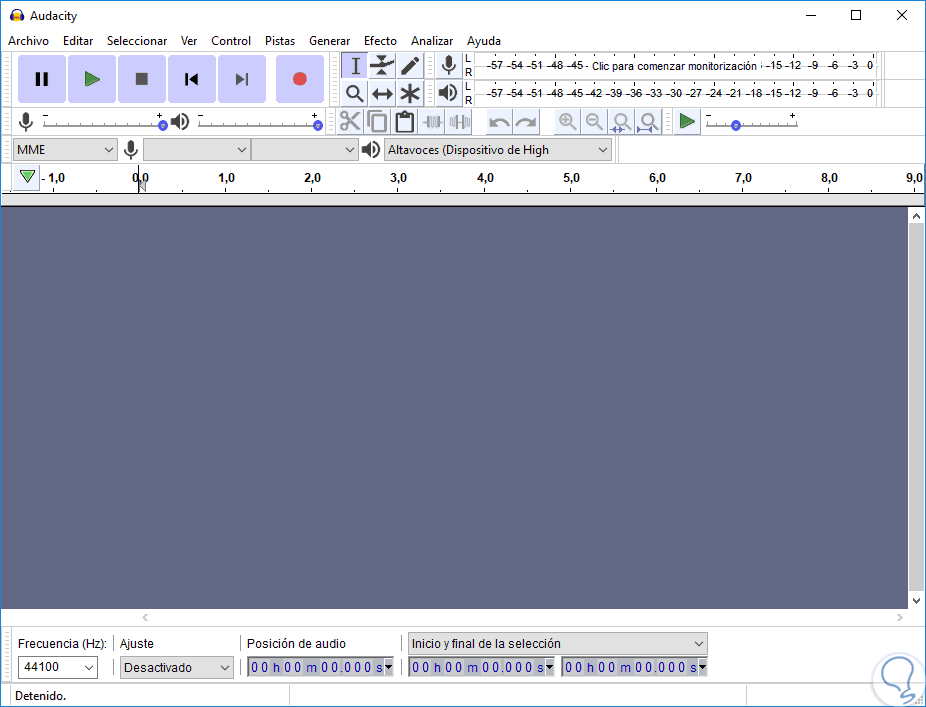Image resolution: width=926 pixels, height=707 pixels.
Task: Open the Ver menu
Action: [x=189, y=41]
